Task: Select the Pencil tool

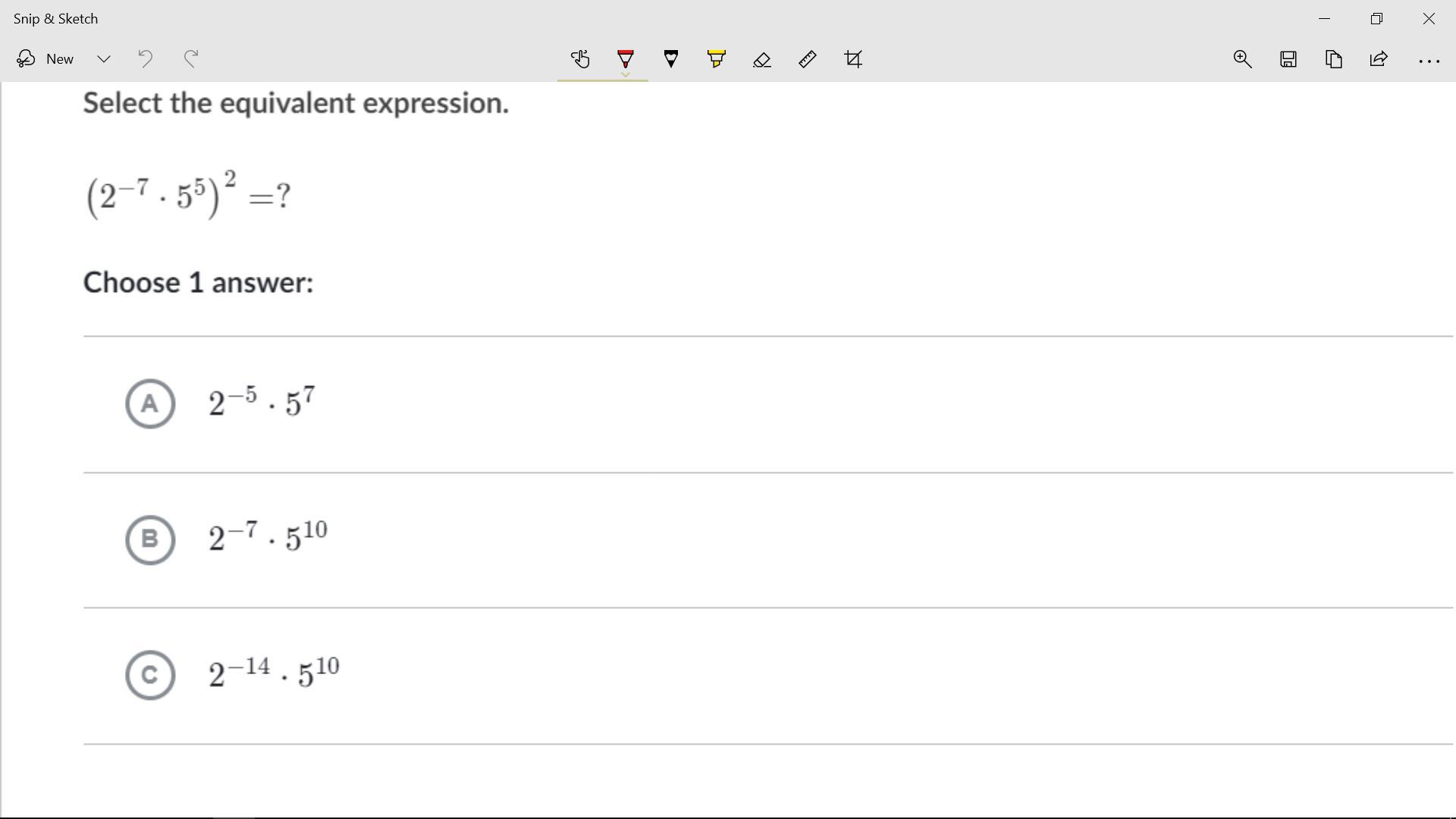Action: tap(671, 59)
